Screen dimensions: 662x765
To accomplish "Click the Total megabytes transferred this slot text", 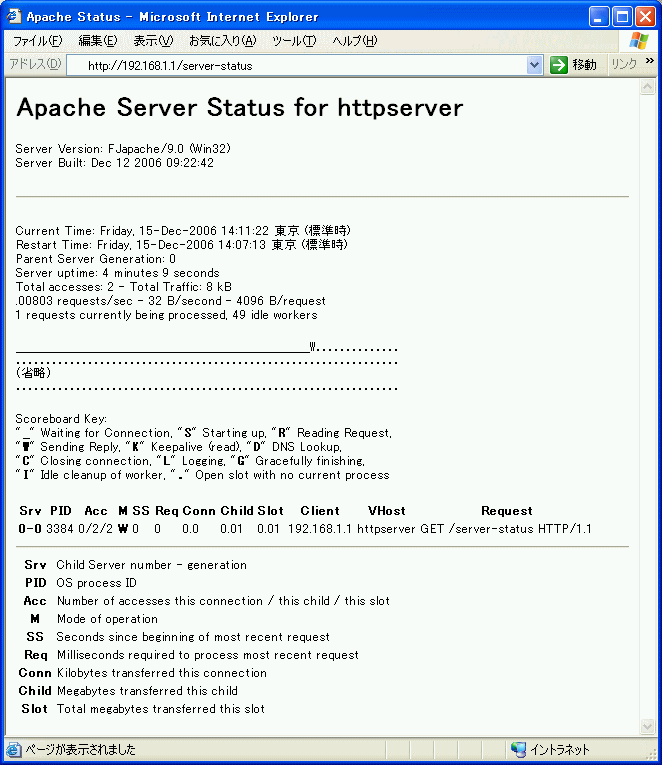I will coord(161,709).
